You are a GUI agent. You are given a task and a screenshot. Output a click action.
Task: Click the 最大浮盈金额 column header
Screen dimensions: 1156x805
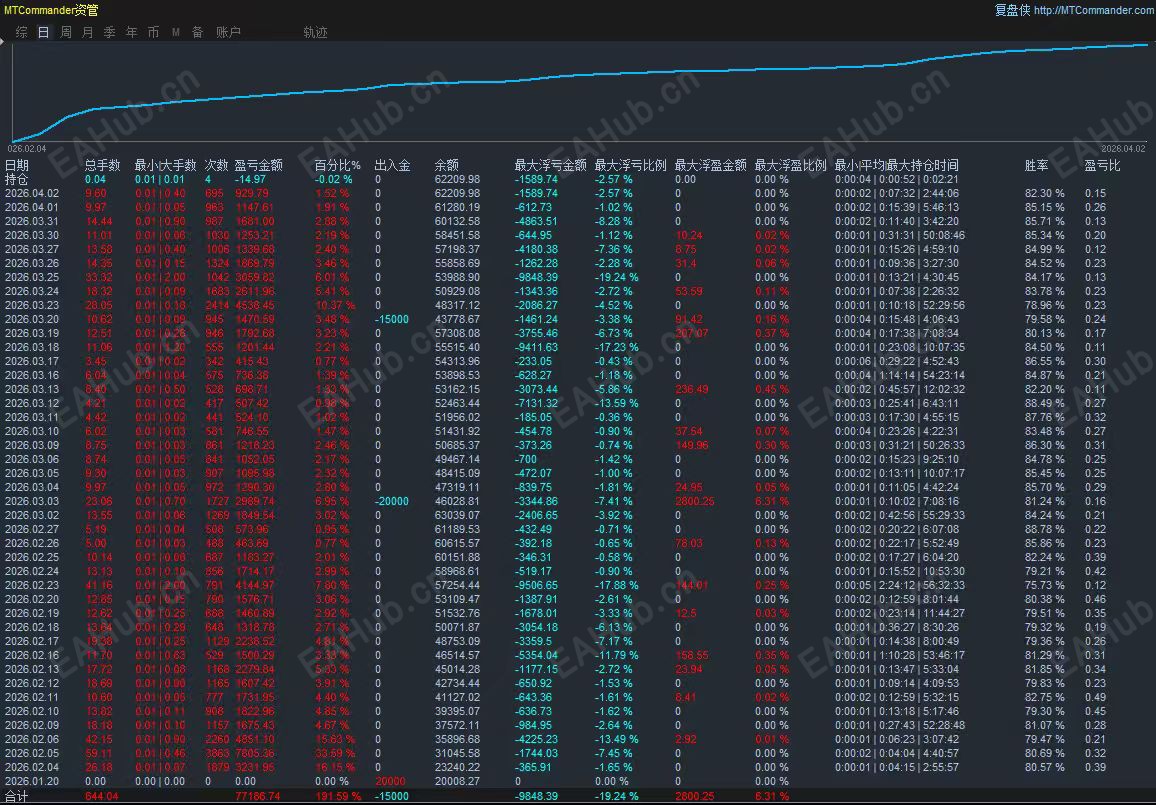(x=711, y=165)
